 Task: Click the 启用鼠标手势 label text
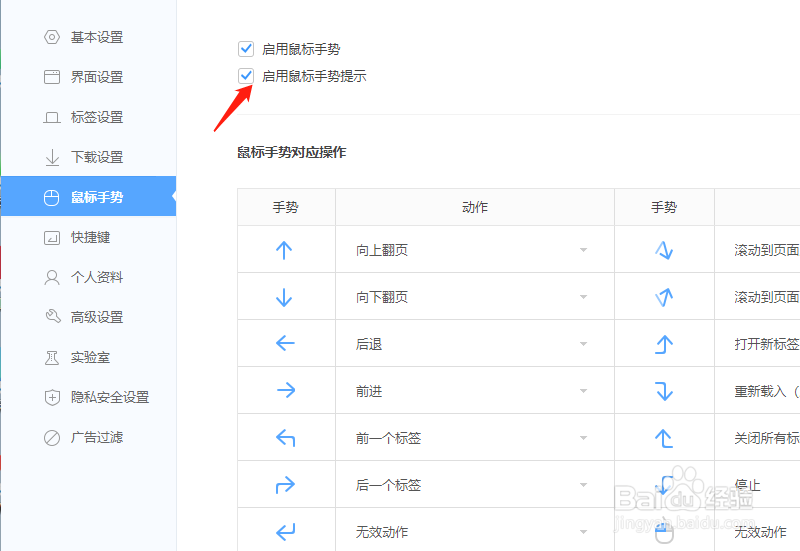click(x=301, y=49)
